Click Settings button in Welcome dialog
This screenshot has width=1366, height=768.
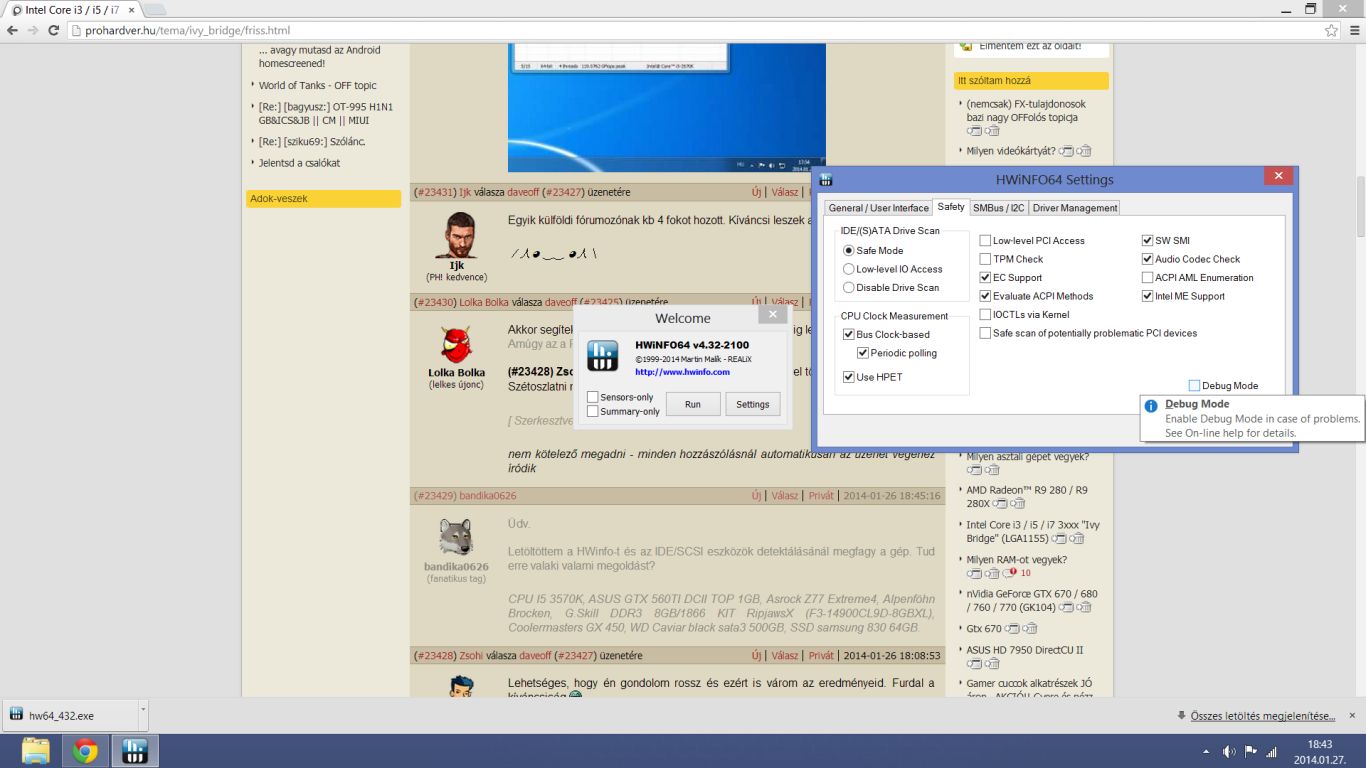pos(753,404)
